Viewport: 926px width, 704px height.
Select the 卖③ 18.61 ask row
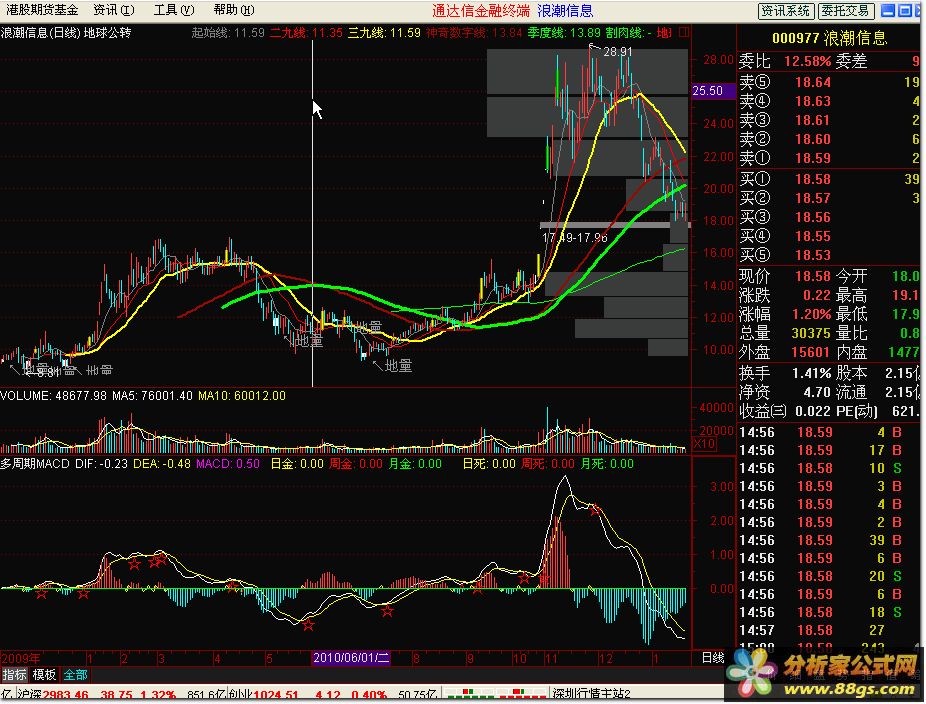tap(829, 120)
